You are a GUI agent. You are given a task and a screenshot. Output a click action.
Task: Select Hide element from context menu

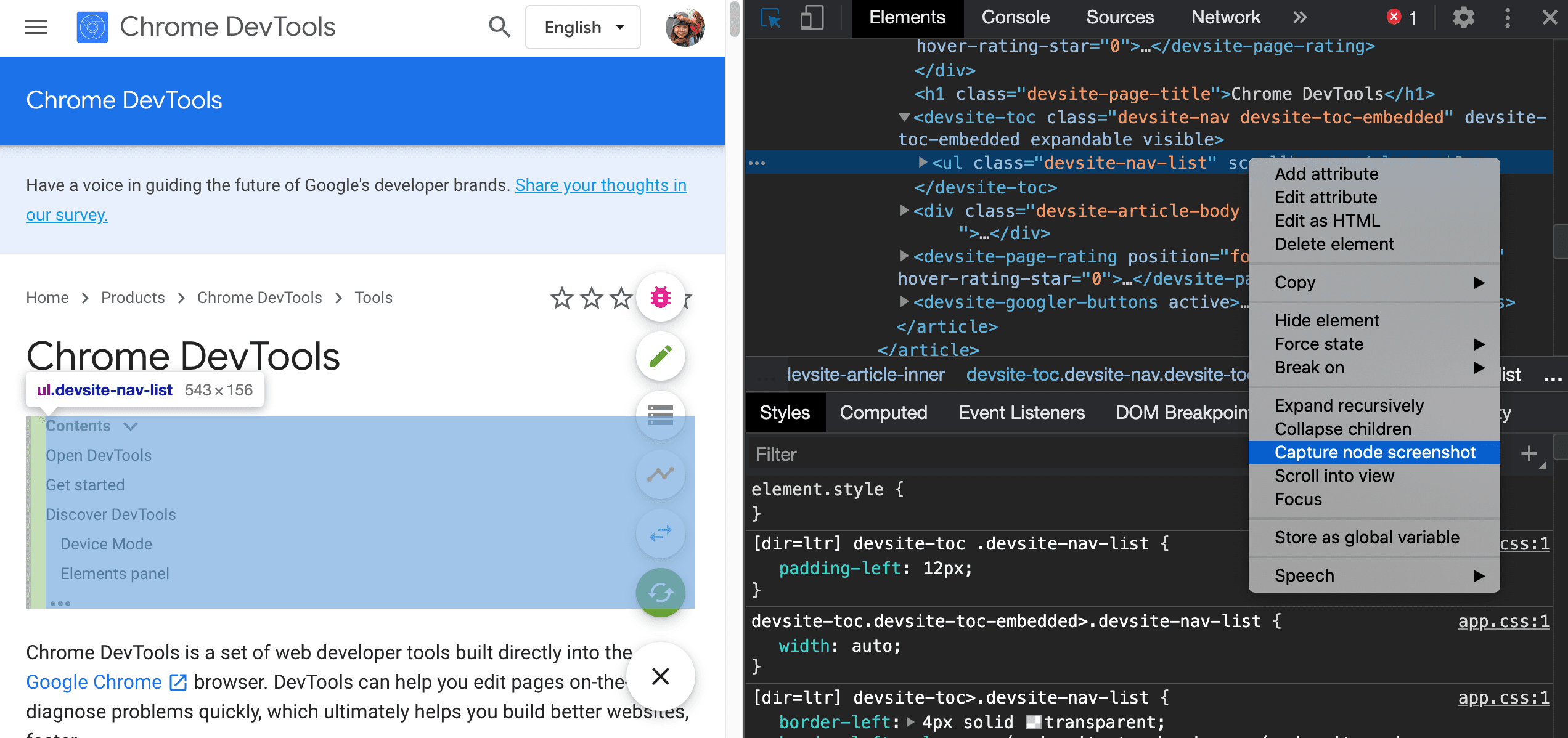[x=1326, y=320]
